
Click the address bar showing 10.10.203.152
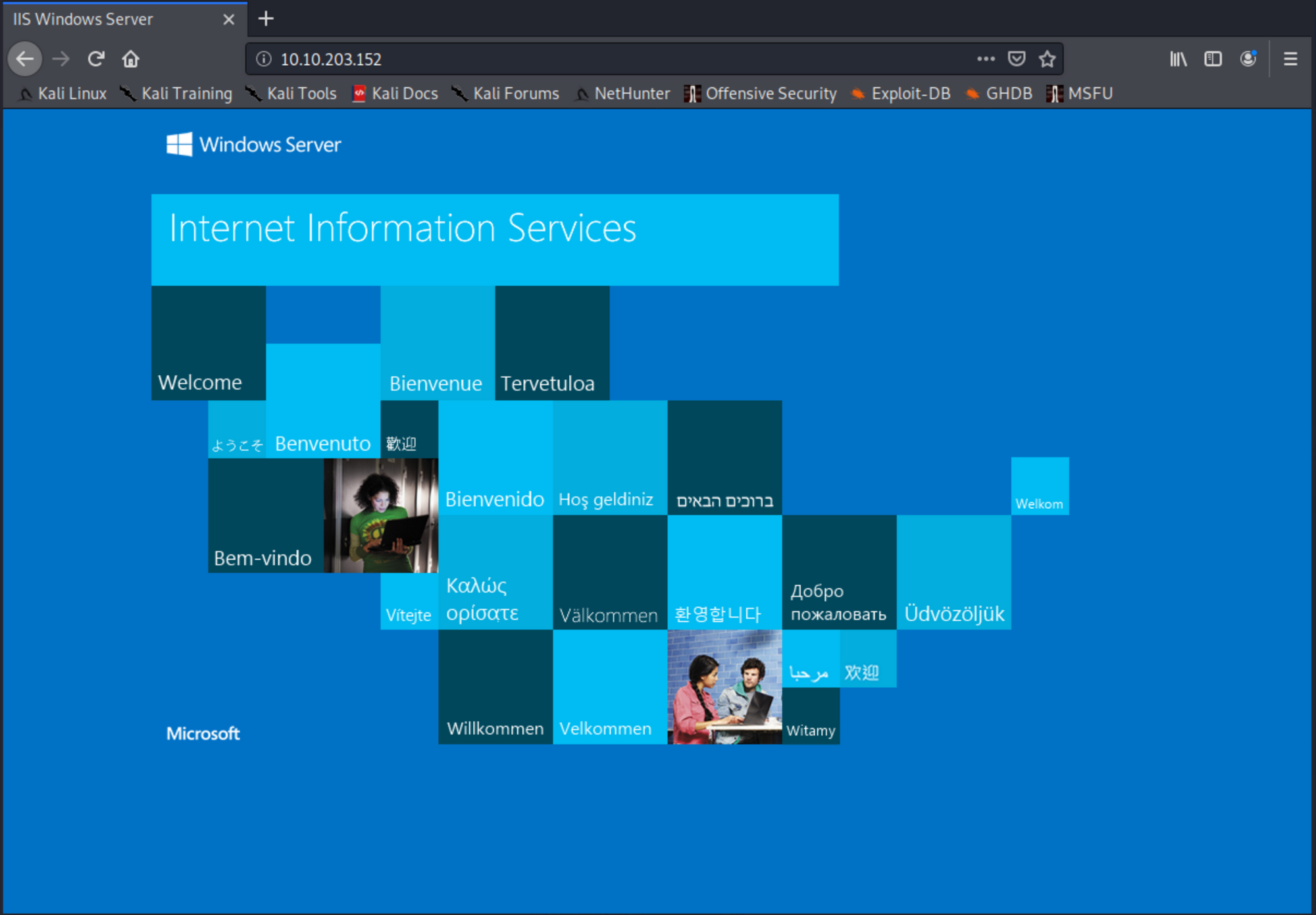(x=592, y=59)
